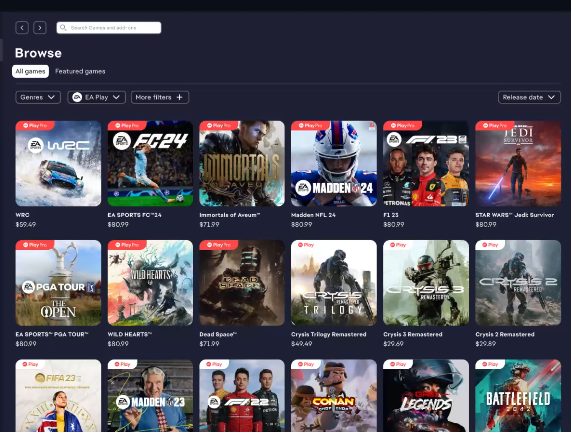Viewport: 571px width, 432px height.
Task: Click the Play Pro badge on Jedi Survivor
Action: [495, 125]
